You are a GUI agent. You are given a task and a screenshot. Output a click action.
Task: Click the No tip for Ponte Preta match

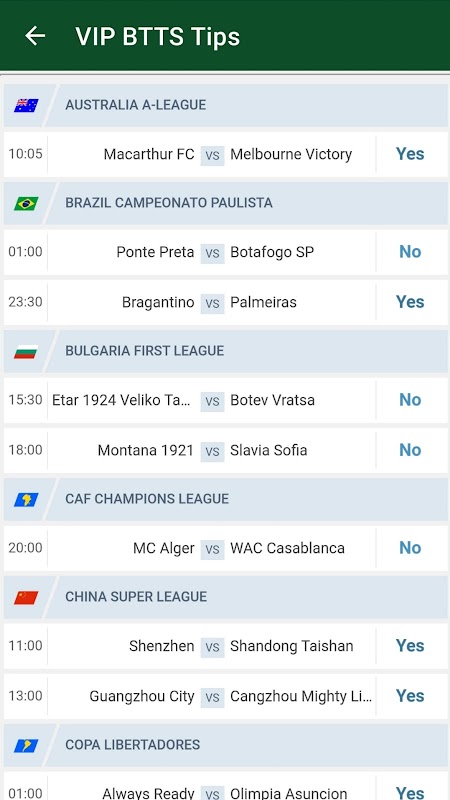click(x=410, y=252)
